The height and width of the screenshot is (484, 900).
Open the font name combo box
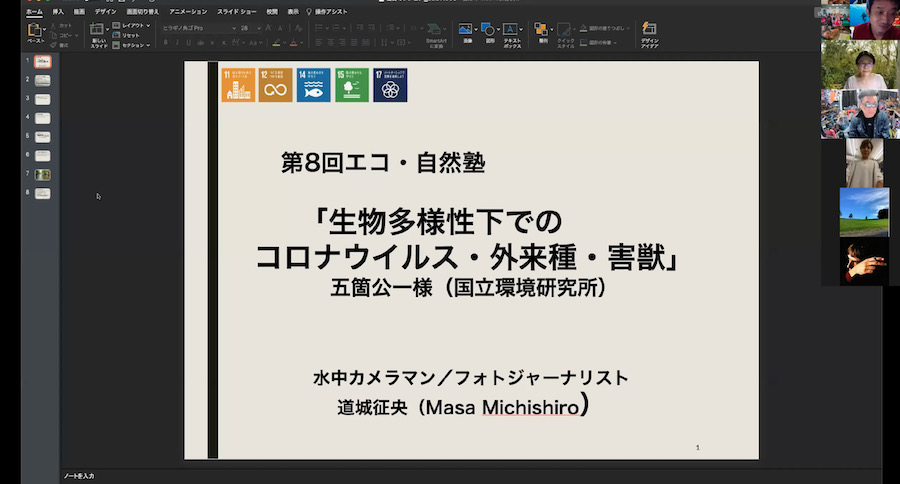click(198, 28)
